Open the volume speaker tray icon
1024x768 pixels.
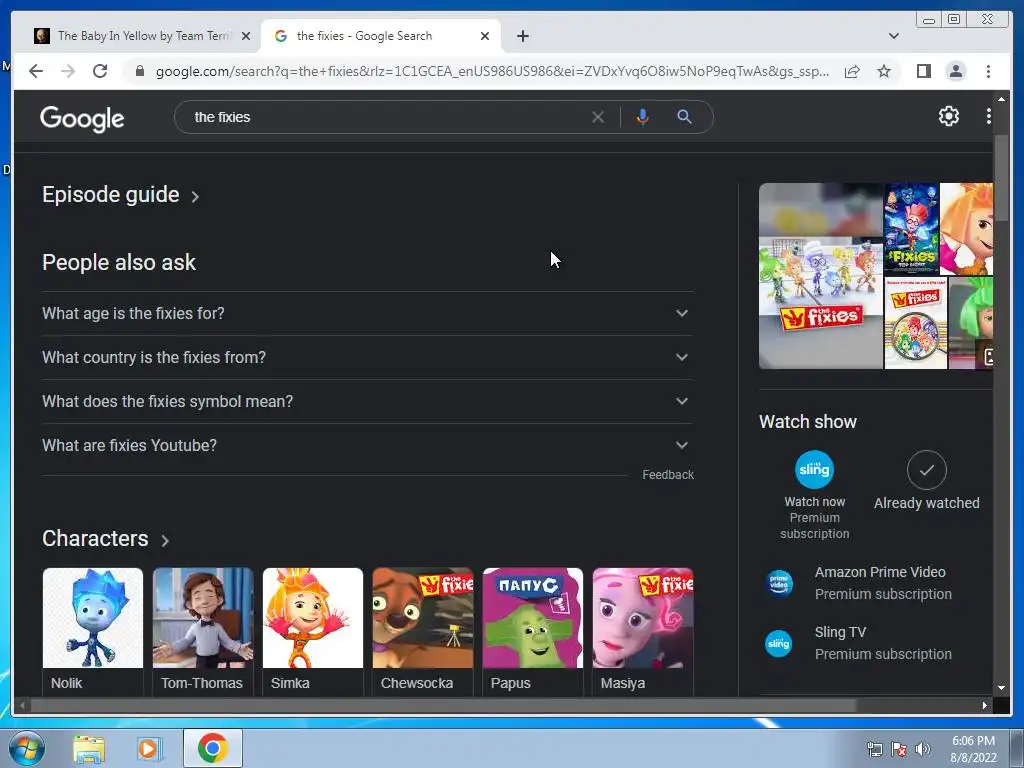pyautogui.click(x=922, y=749)
